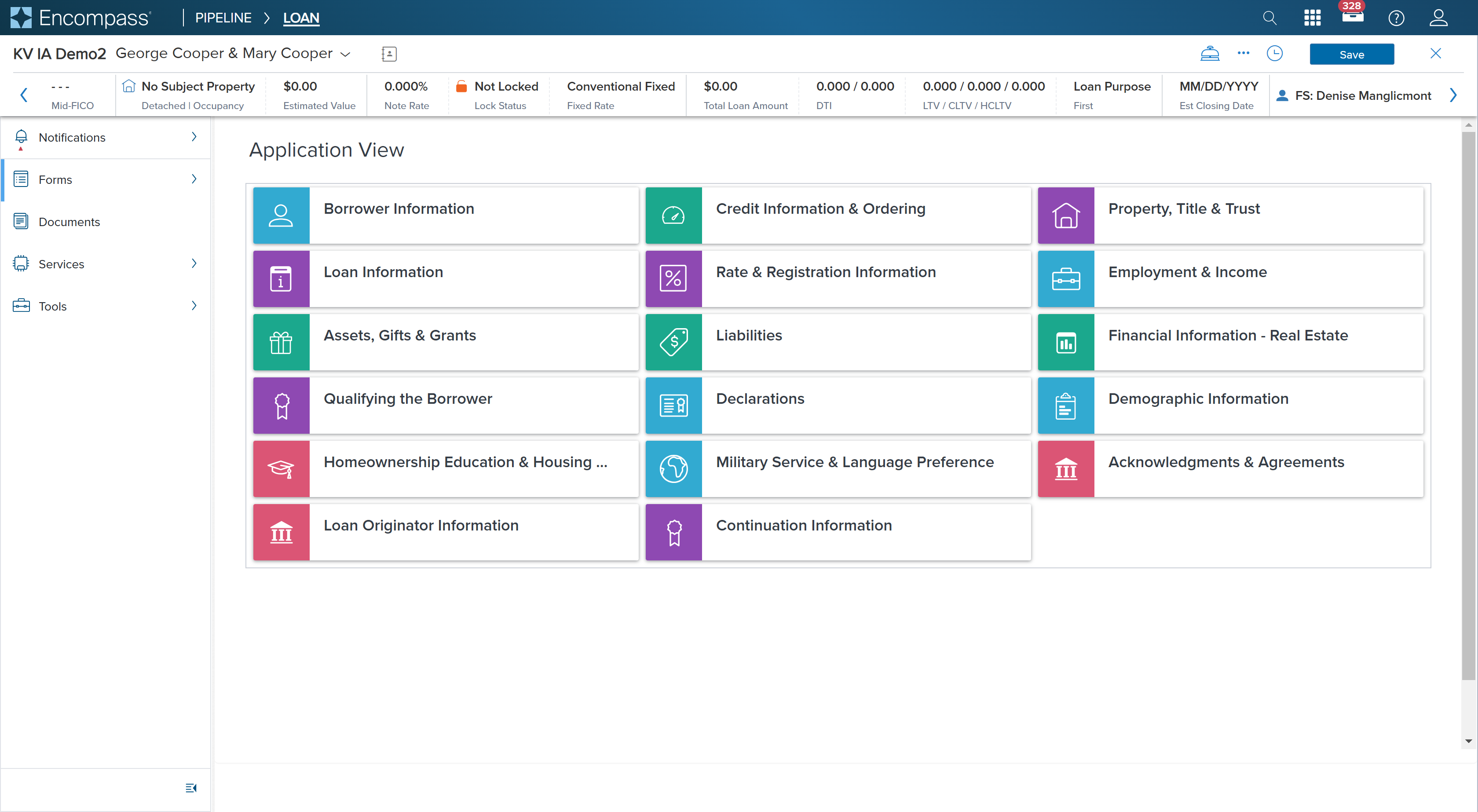Move summary bar left with arrow

(x=23, y=95)
